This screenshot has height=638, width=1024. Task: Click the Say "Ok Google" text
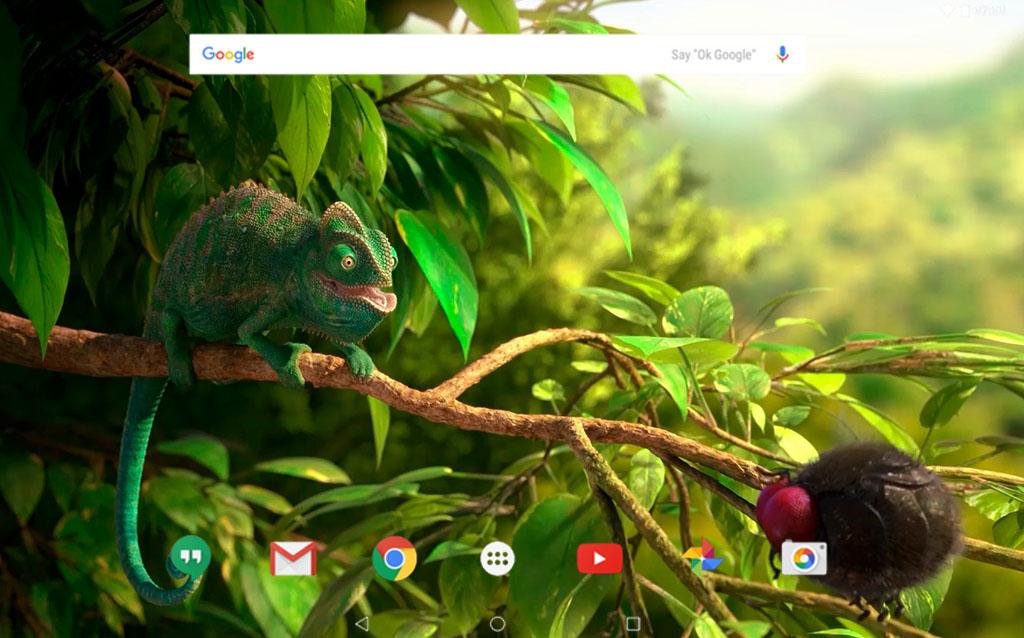pyautogui.click(x=713, y=55)
